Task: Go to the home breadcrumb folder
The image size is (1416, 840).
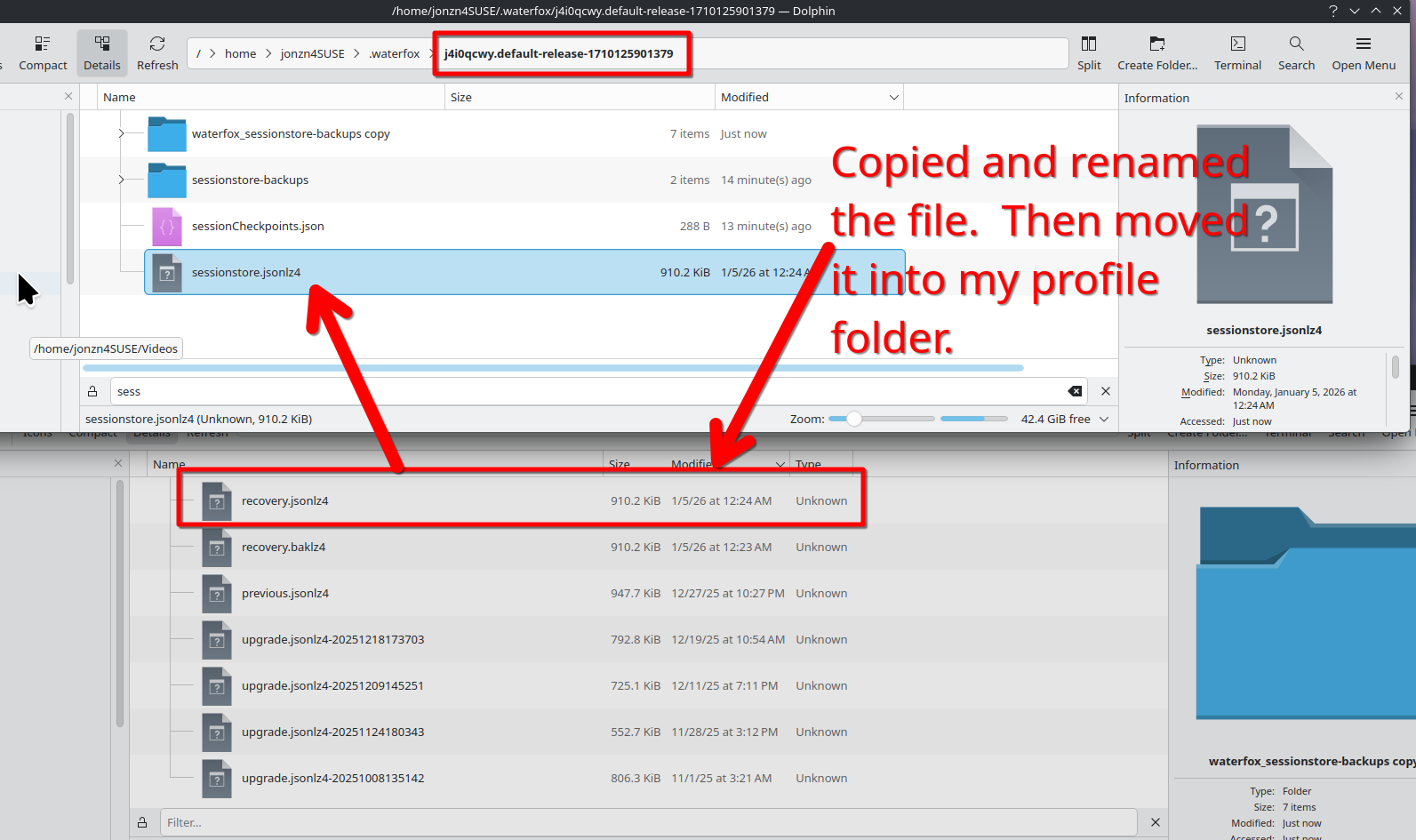Action: [x=240, y=53]
